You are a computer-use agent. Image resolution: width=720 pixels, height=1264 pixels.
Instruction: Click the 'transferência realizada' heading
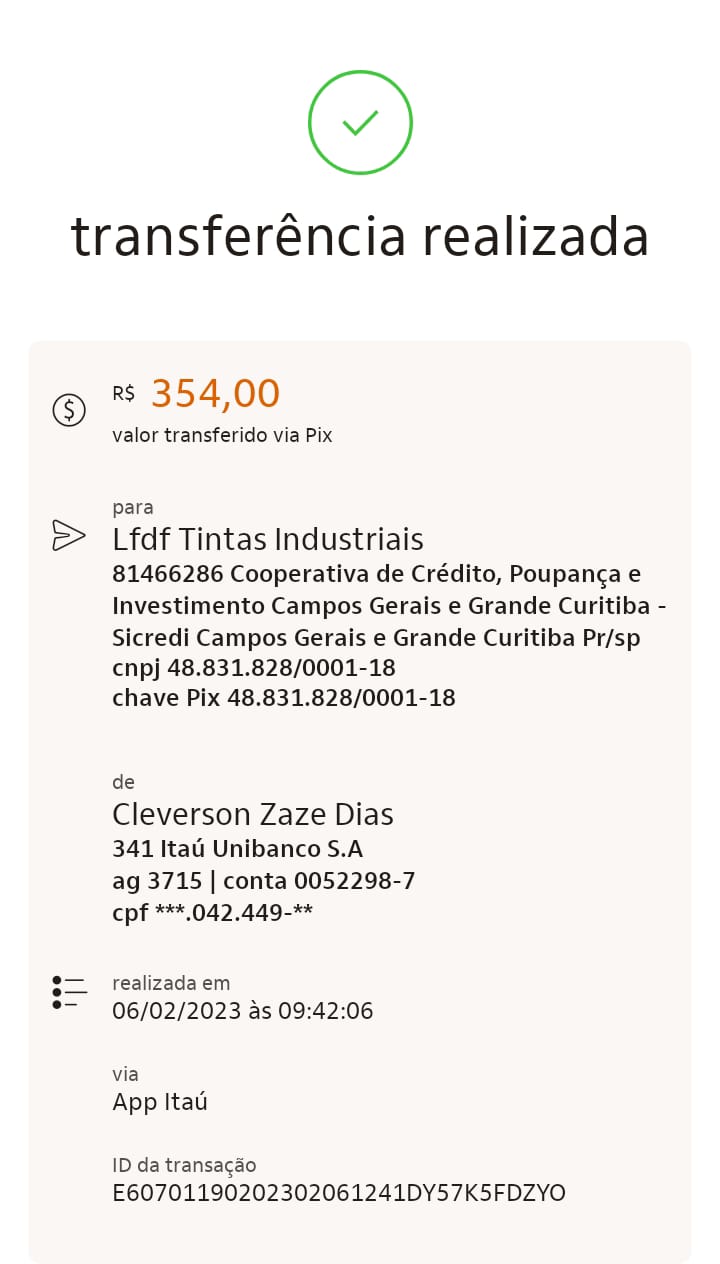(360, 237)
